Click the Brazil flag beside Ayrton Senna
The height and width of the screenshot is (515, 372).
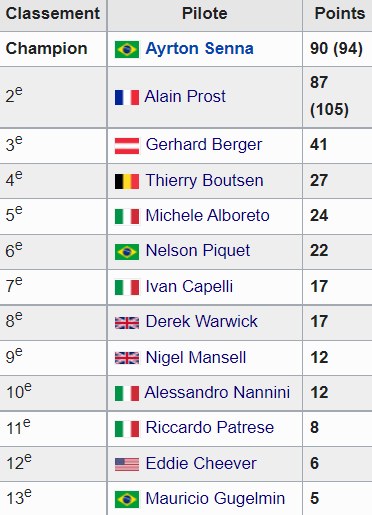coord(127,49)
